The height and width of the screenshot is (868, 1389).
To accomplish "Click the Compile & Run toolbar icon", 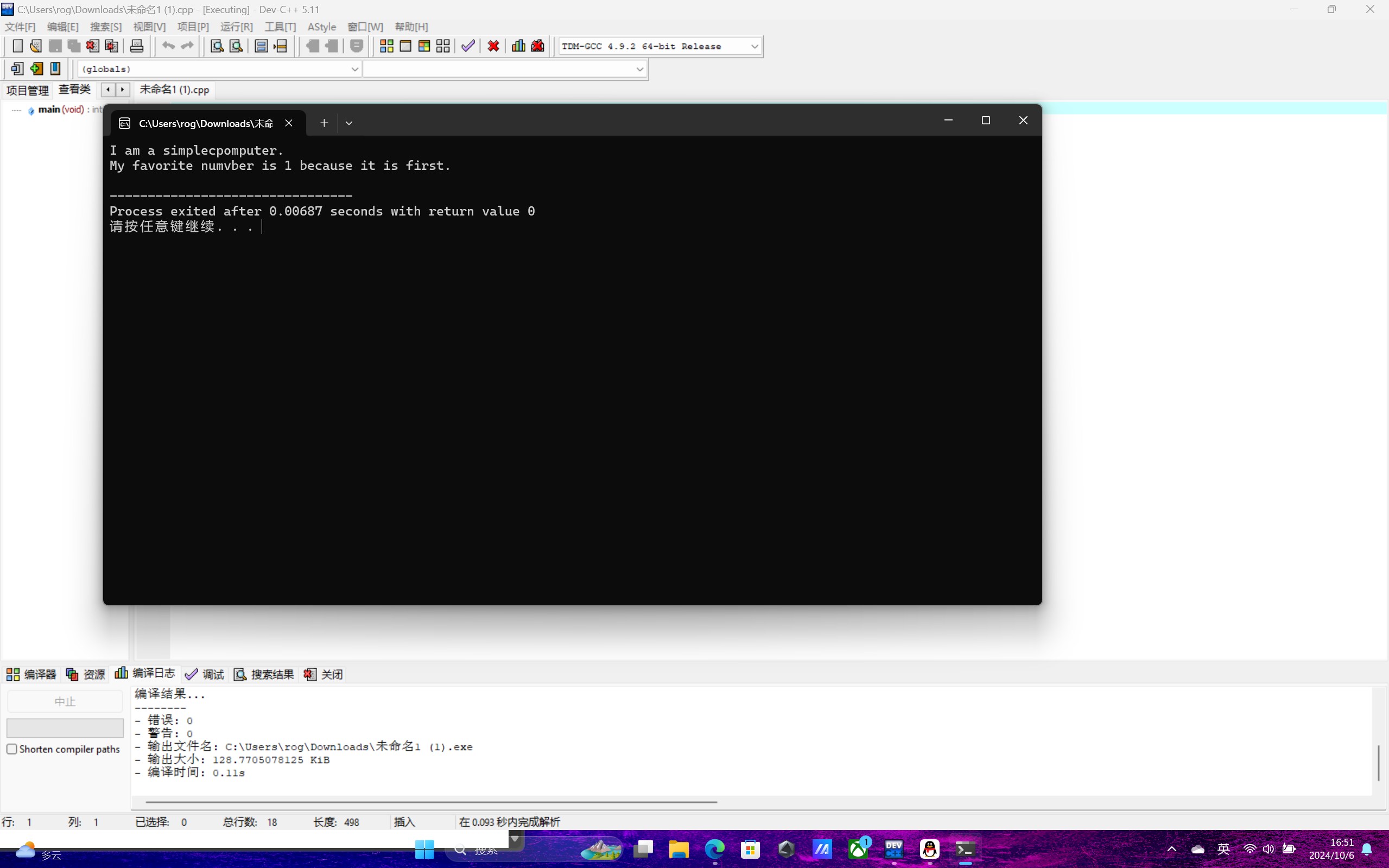I will click(x=424, y=46).
